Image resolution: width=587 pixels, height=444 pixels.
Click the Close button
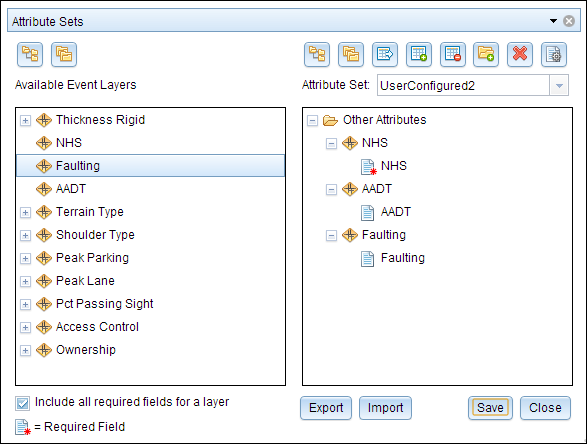tap(545, 408)
